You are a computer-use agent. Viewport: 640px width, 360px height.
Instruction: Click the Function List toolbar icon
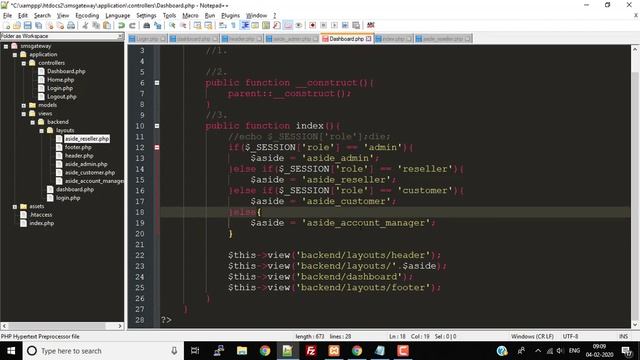[277, 25]
